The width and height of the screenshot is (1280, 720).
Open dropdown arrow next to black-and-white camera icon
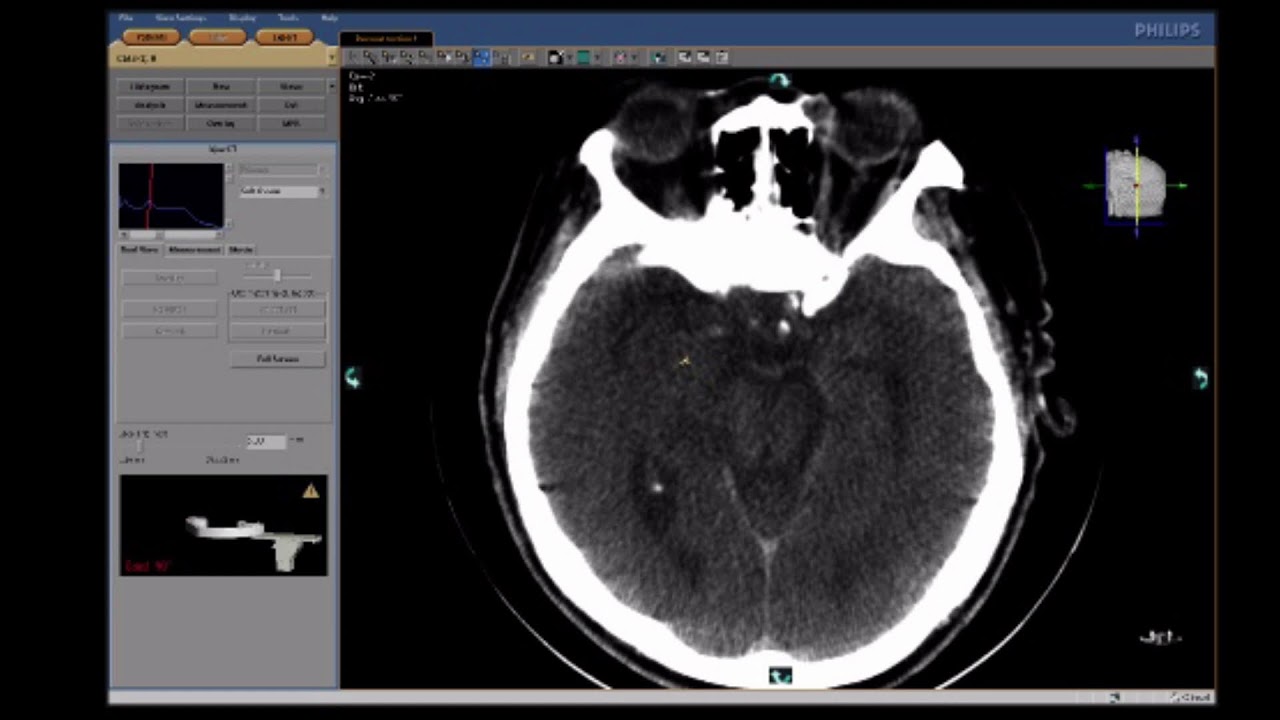pyautogui.click(x=569, y=57)
